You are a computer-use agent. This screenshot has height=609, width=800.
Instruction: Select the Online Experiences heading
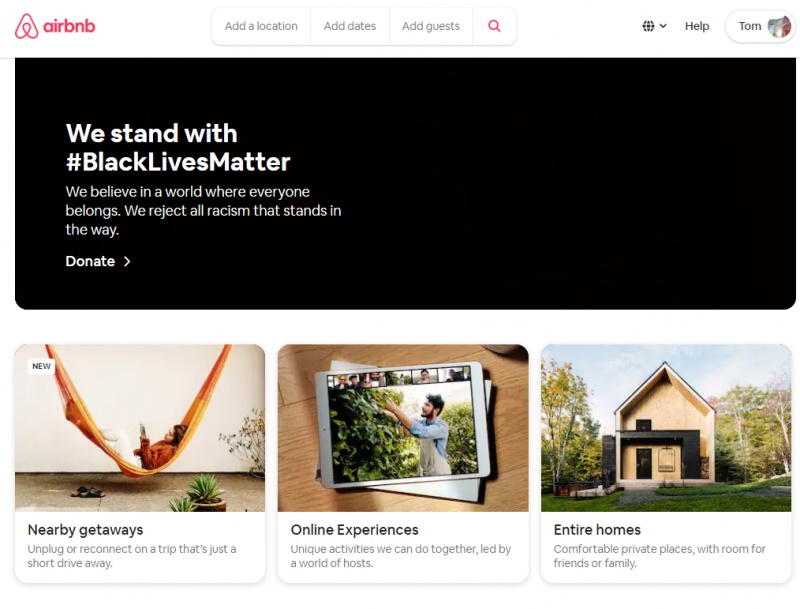pyautogui.click(x=354, y=530)
